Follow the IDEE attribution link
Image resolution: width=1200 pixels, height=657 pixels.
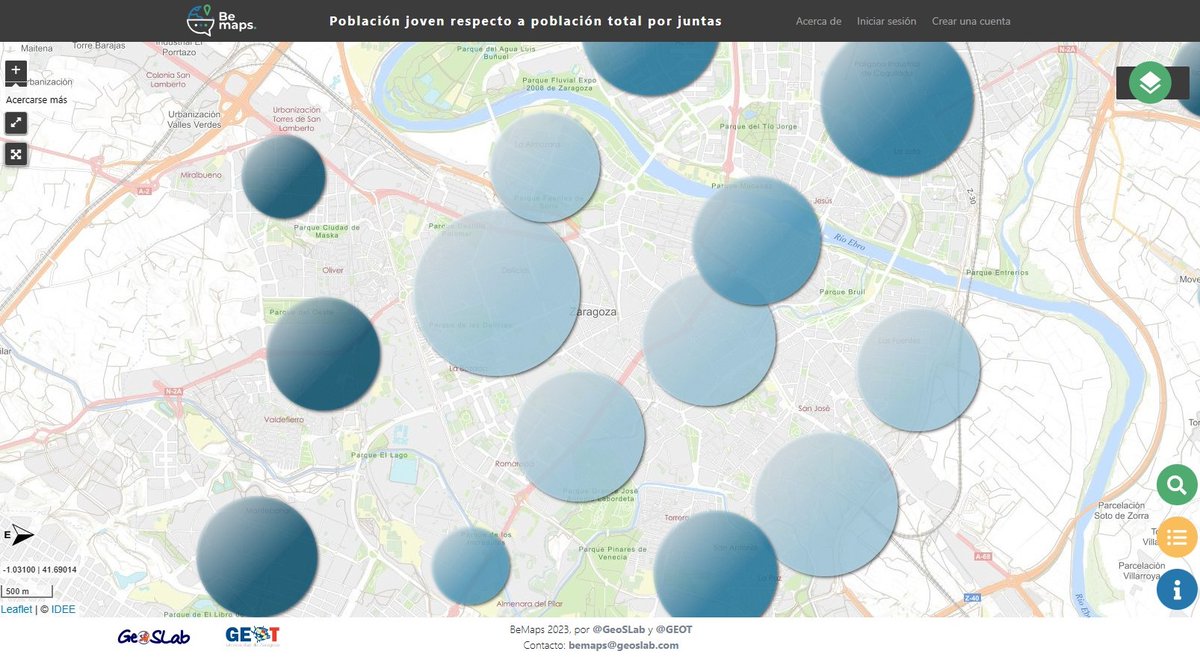click(x=63, y=609)
